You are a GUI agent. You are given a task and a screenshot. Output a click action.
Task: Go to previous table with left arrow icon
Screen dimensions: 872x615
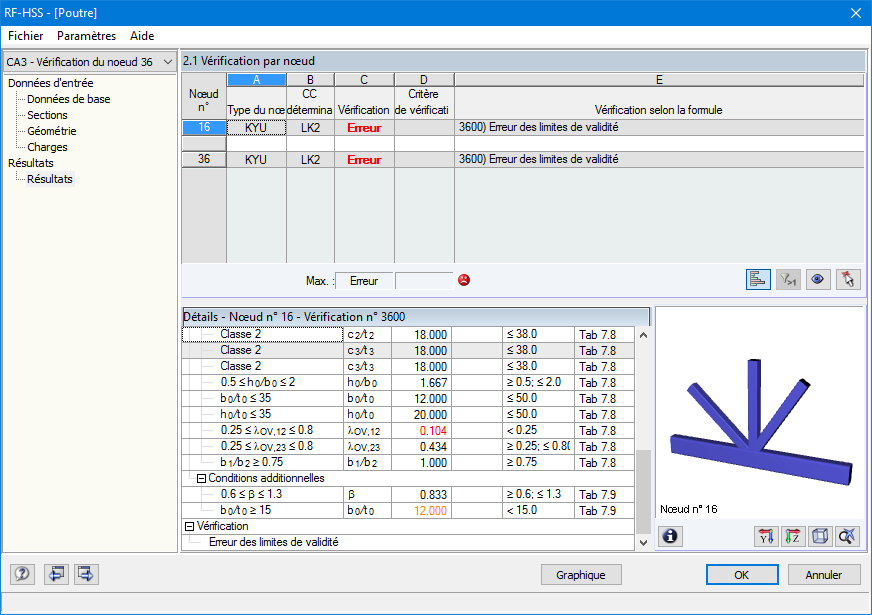(x=56, y=574)
